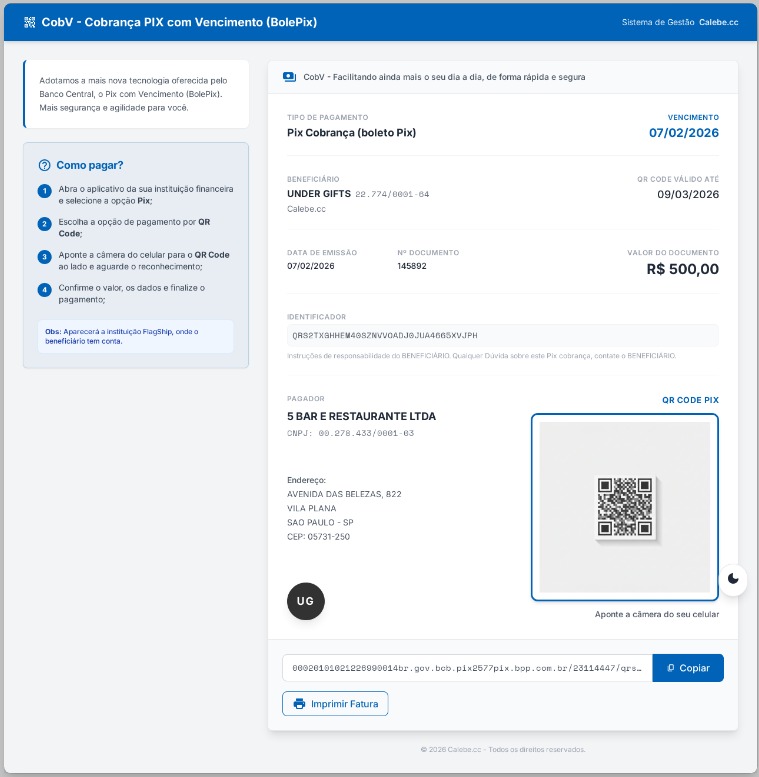Click the question mark icon beside Como pagar
Image resolution: width=759 pixels, height=777 pixels.
coord(44,165)
